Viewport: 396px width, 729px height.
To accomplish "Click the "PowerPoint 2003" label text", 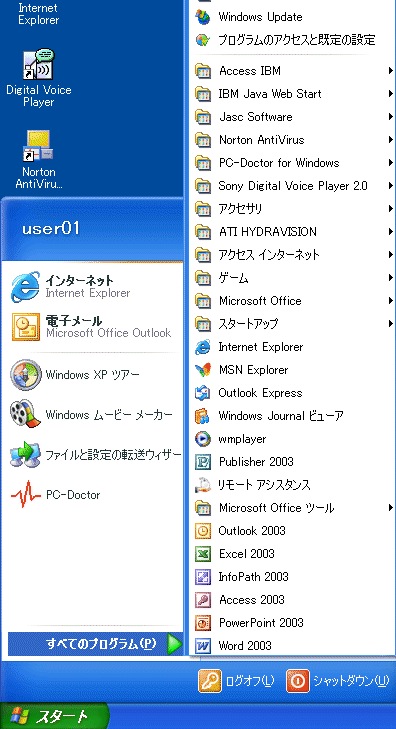I will [x=261, y=623].
